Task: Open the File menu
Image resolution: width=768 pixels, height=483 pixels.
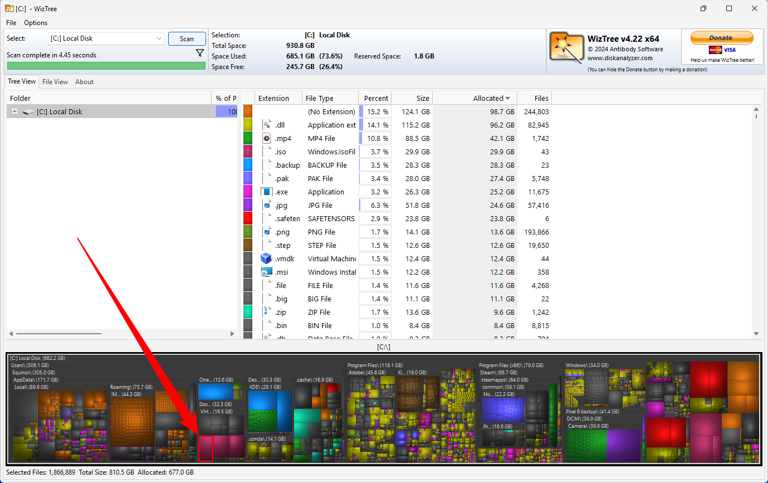Action: 11,23
